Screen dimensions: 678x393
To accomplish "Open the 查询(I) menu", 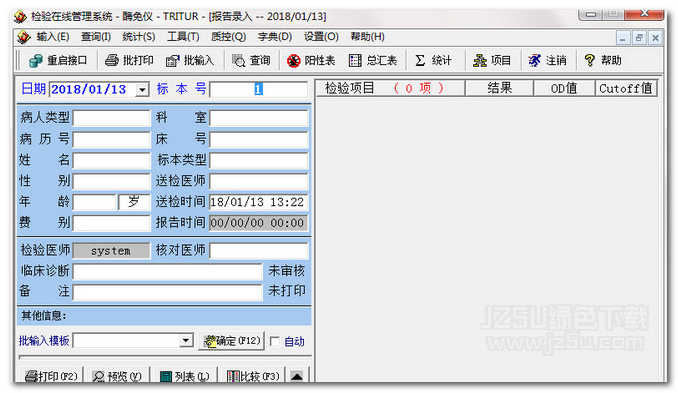I will coord(96,37).
